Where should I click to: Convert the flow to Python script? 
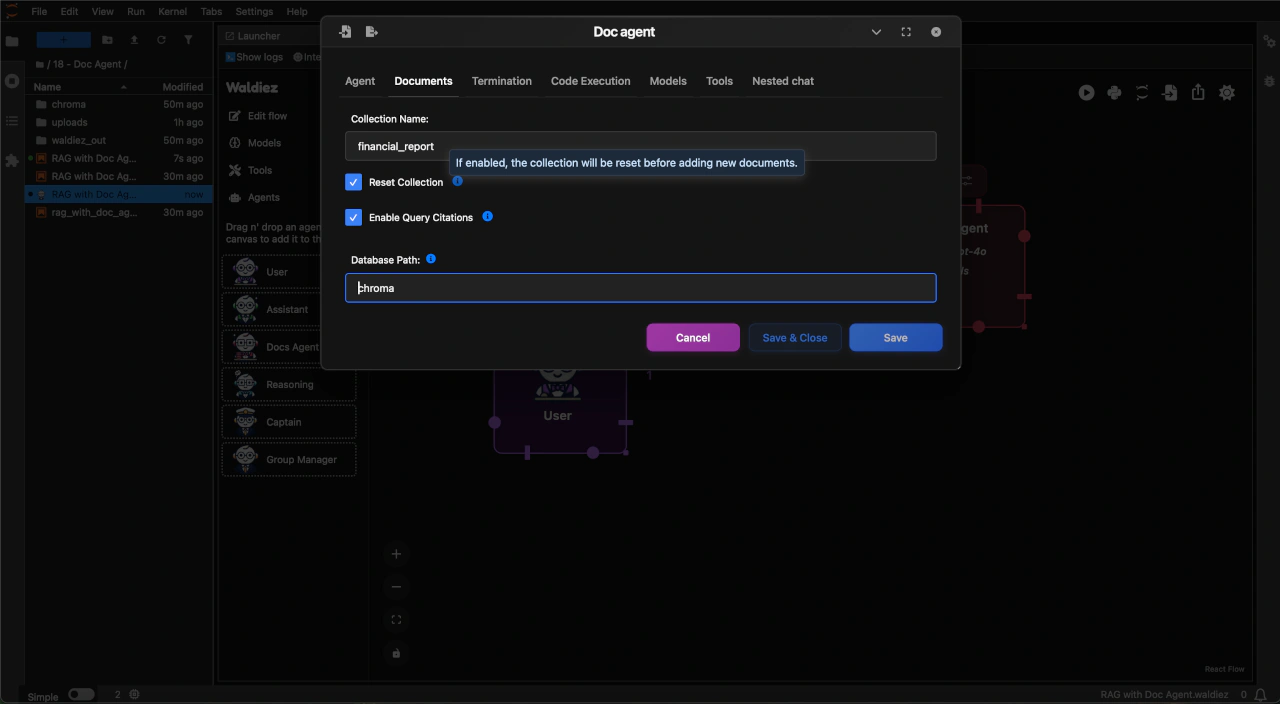point(1114,92)
